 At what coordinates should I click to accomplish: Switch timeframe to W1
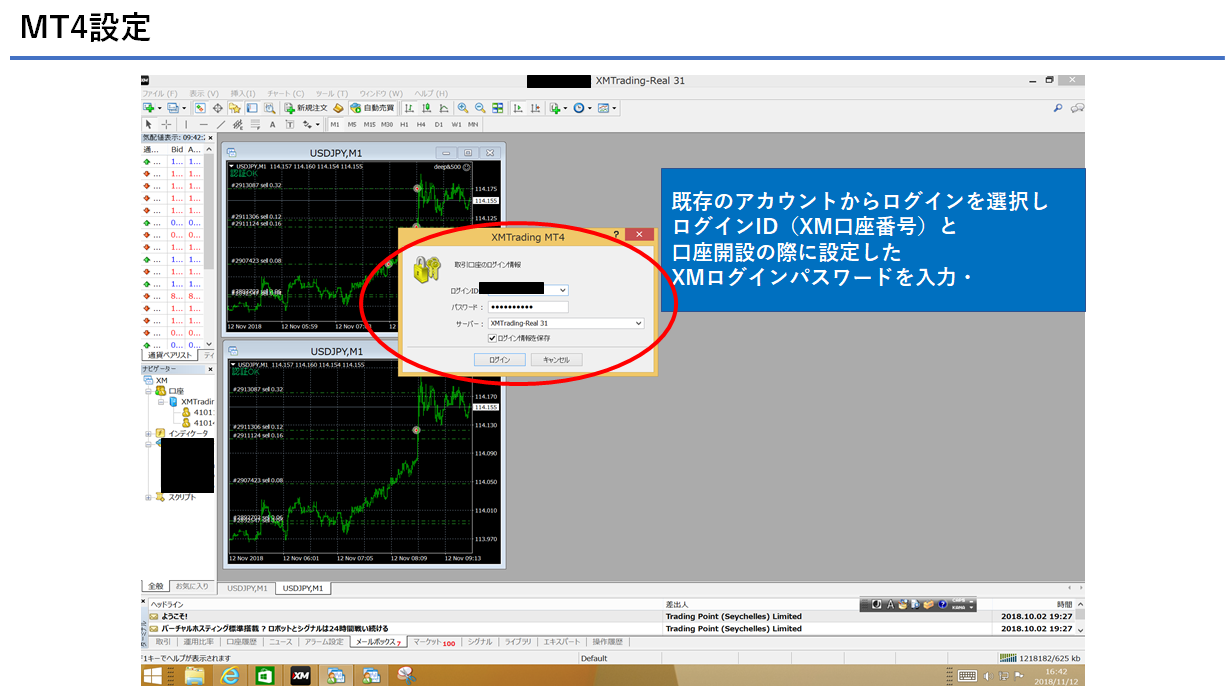pos(456,125)
